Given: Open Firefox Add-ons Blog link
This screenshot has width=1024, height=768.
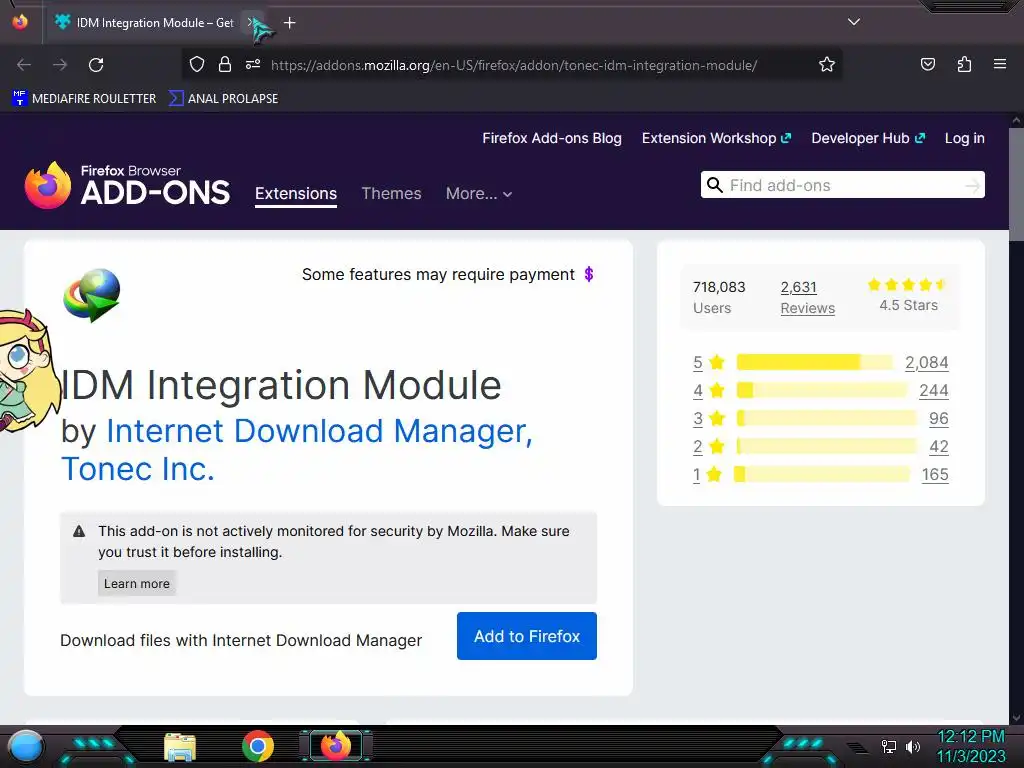Looking at the screenshot, I should 552,138.
